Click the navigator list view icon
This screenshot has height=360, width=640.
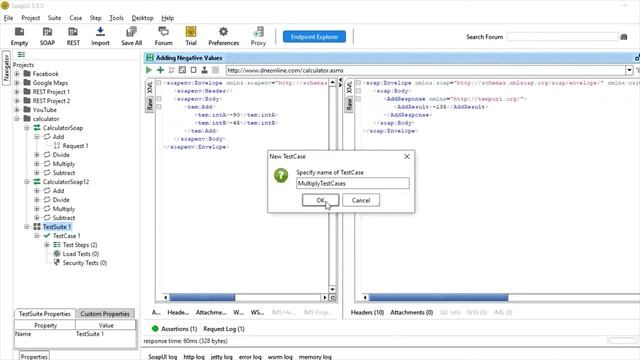pyautogui.click(x=21, y=55)
